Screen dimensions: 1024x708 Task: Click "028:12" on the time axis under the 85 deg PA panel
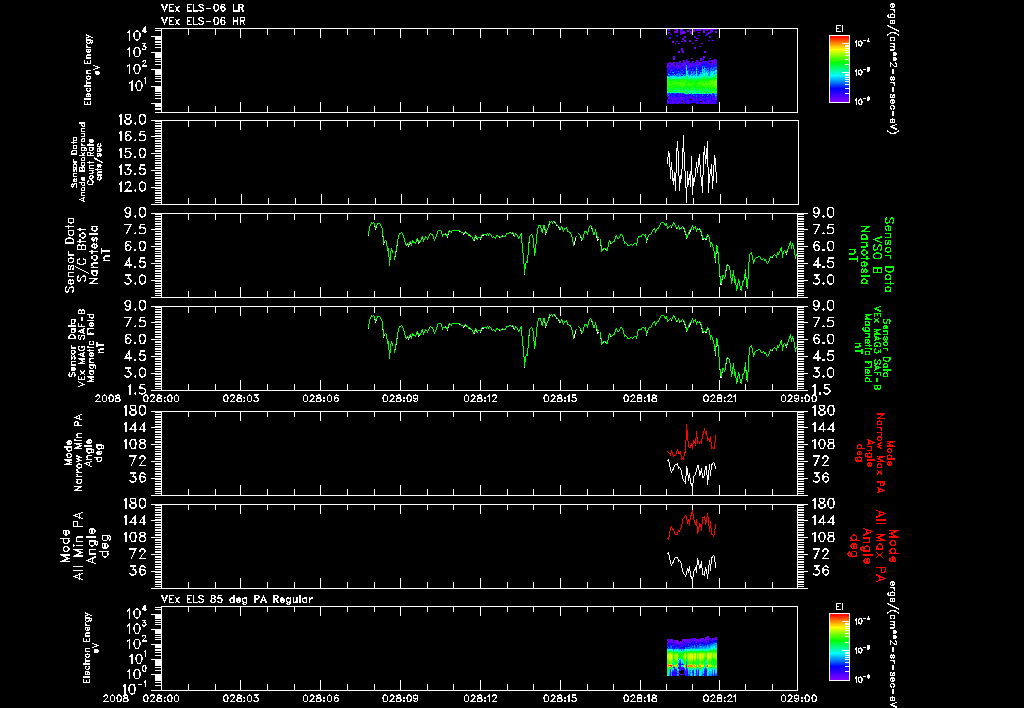(x=481, y=698)
